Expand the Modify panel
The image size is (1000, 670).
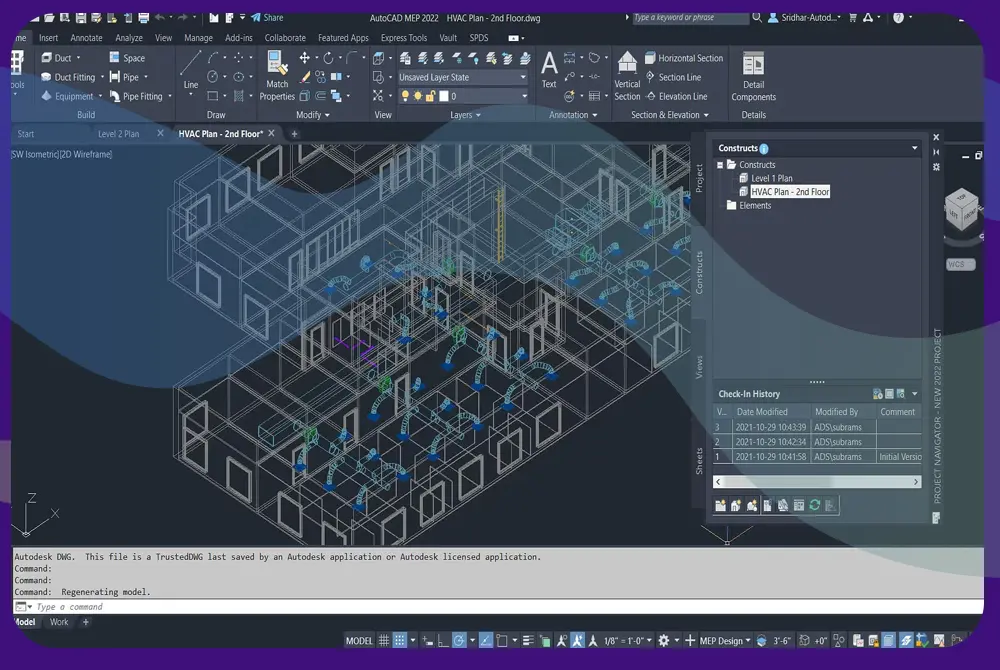312,115
